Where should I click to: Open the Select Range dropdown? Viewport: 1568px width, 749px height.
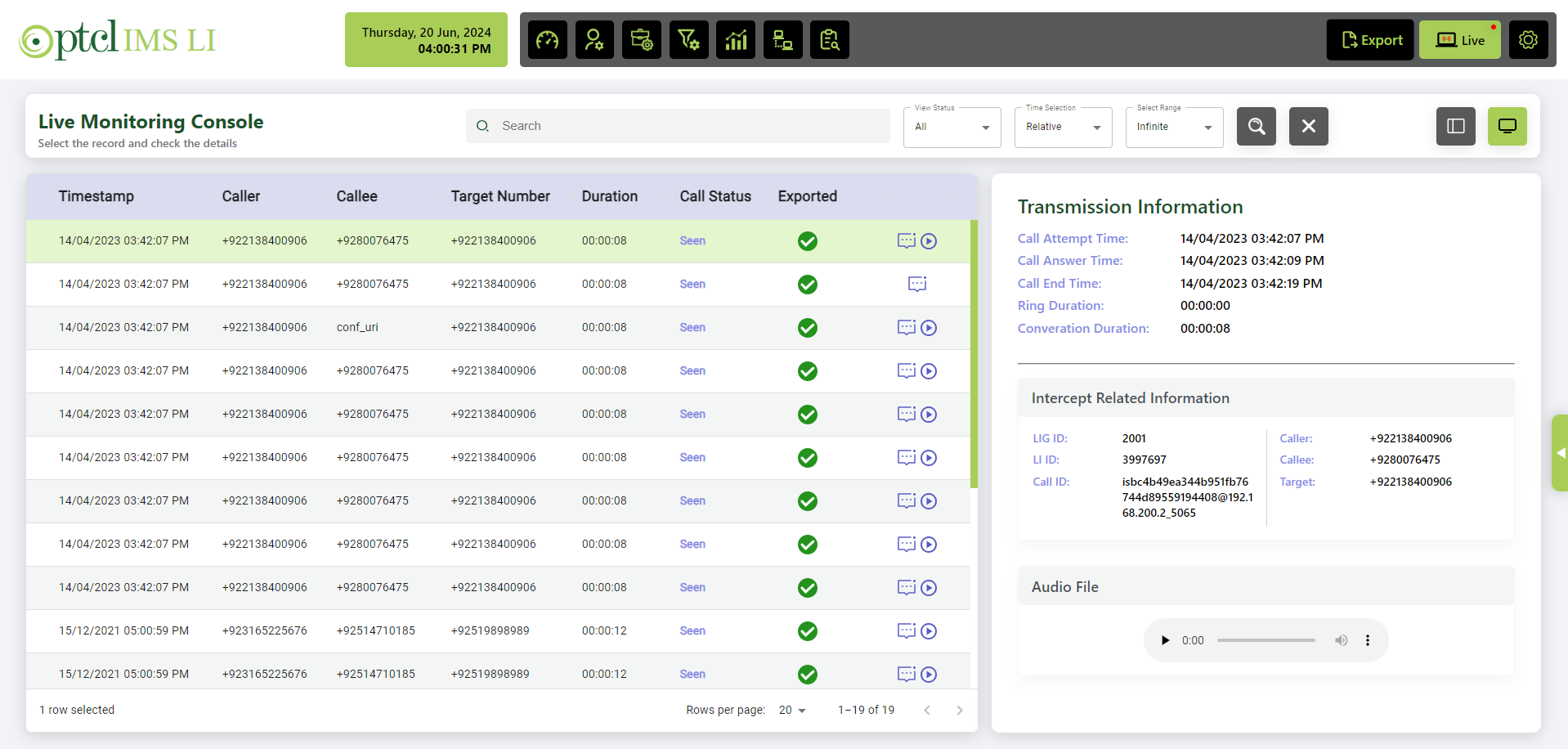(x=1174, y=128)
